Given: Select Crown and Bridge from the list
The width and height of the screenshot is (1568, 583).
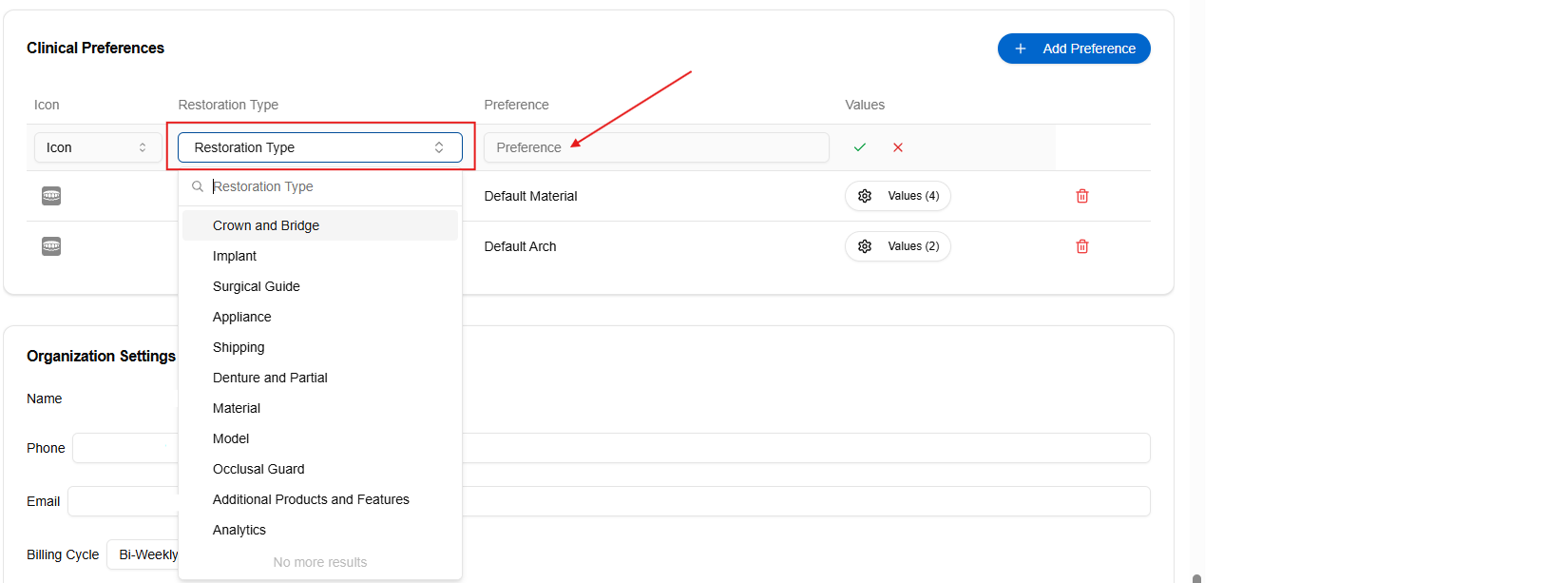Looking at the screenshot, I should click(266, 225).
